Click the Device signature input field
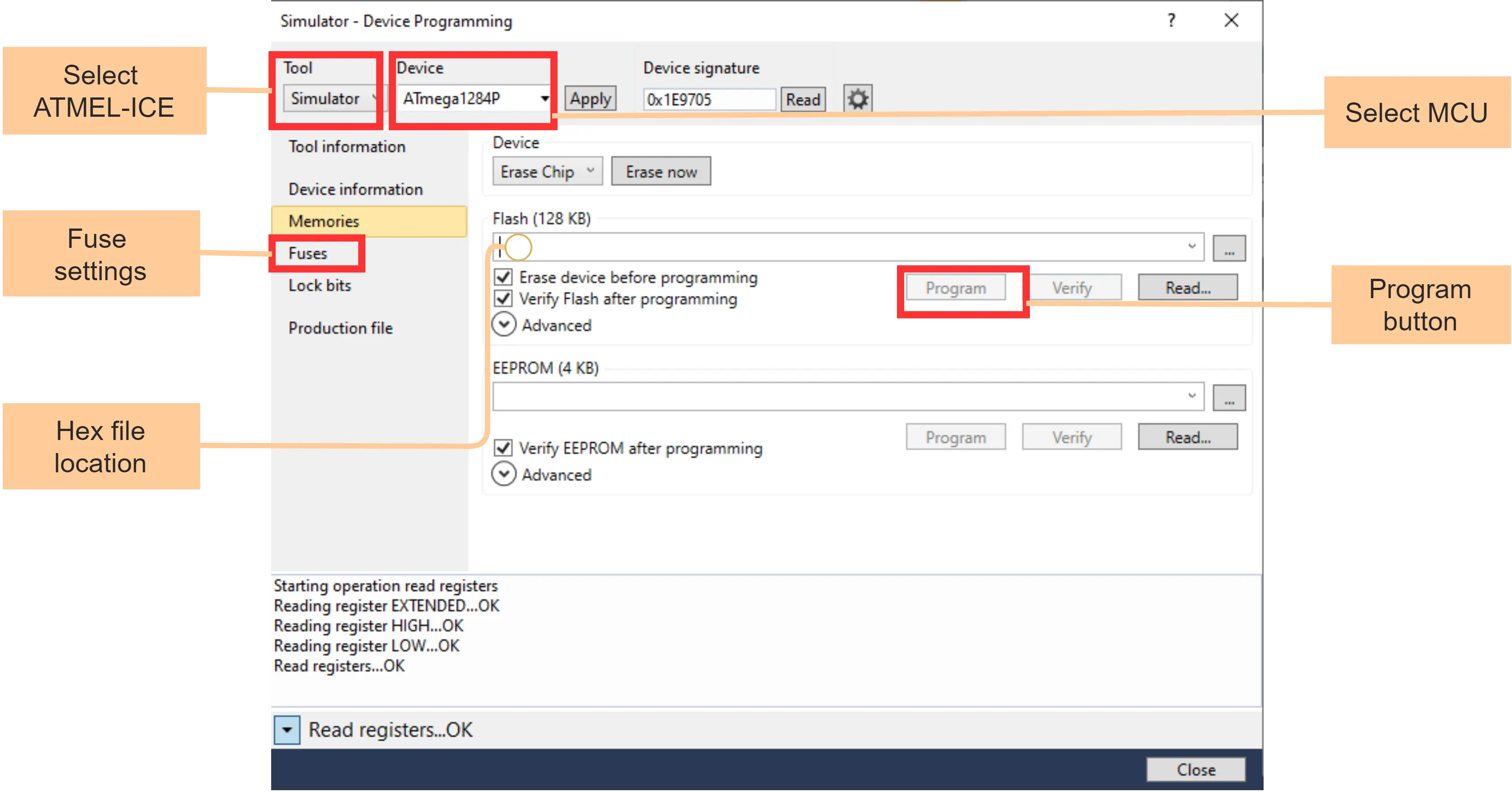This screenshot has width=1512, height=792. 706,98
